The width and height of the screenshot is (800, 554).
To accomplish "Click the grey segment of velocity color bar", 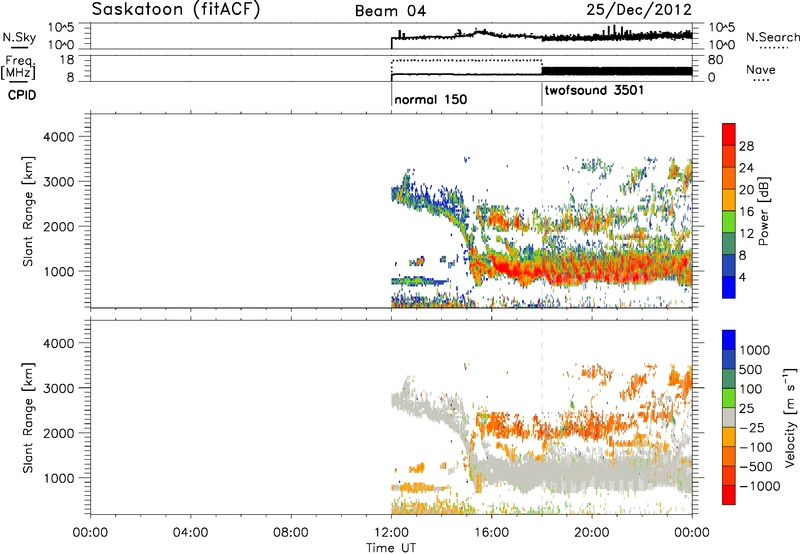I will (729, 418).
